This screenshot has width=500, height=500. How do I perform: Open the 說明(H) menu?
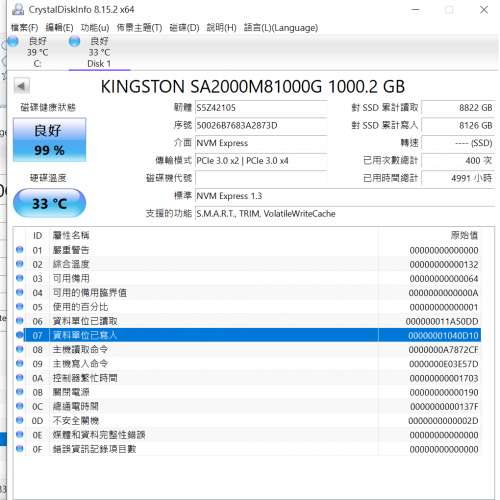tap(221, 28)
